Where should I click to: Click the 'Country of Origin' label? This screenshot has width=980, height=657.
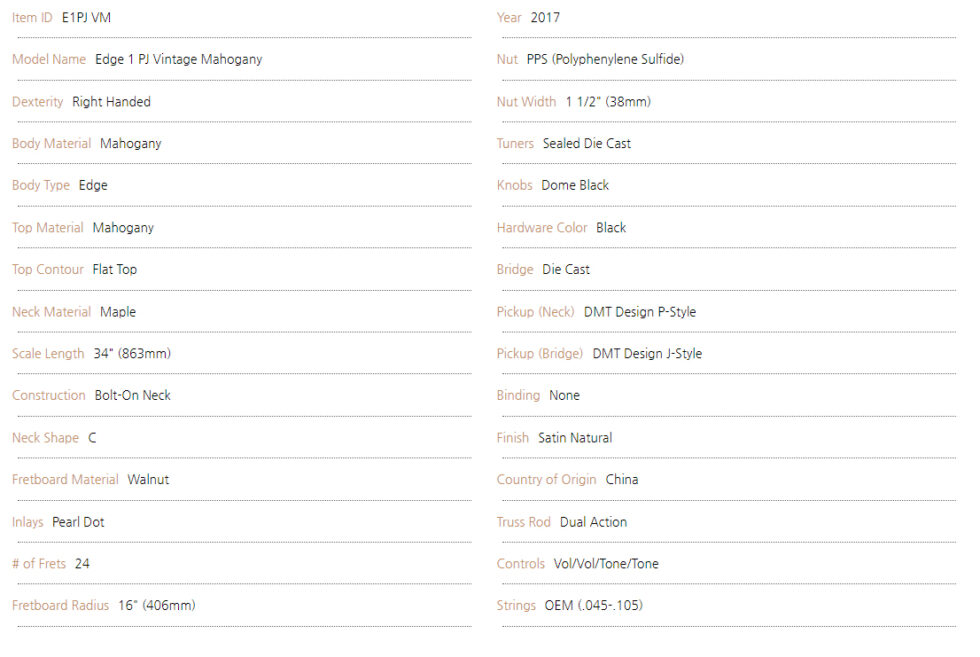(x=546, y=480)
